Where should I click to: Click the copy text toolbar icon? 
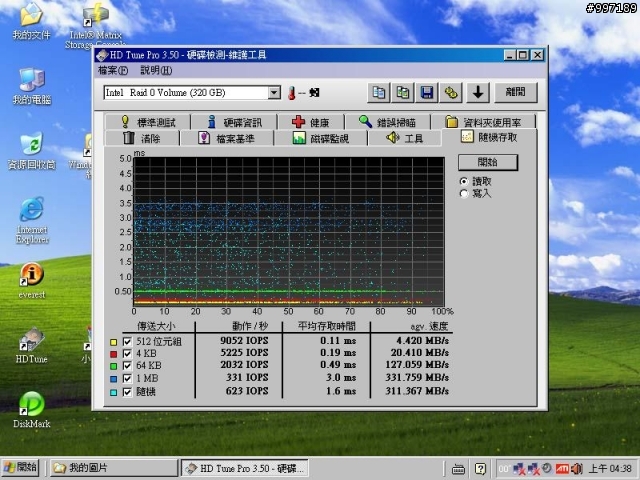(x=378, y=93)
